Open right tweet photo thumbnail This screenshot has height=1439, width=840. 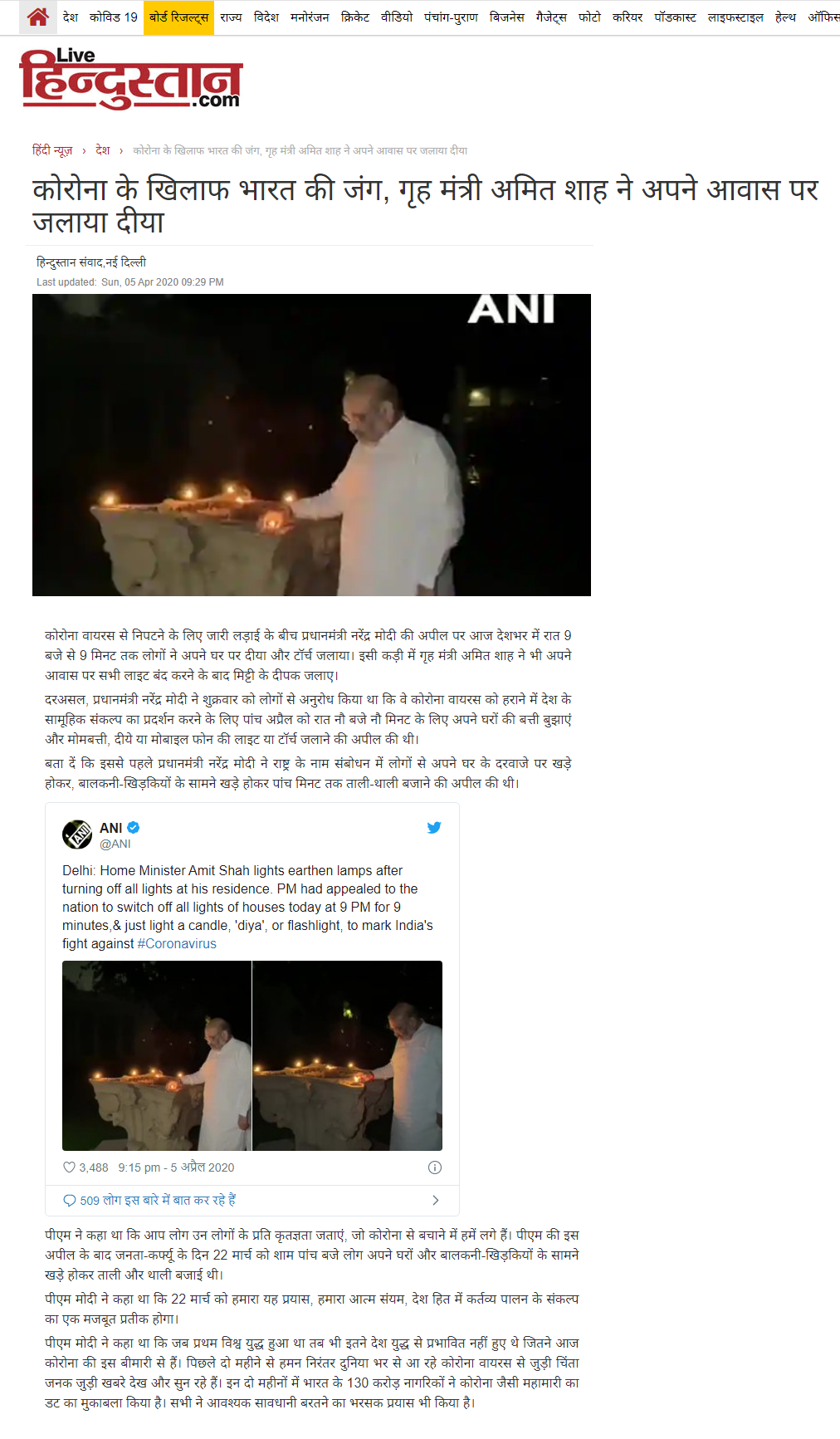(348, 1055)
